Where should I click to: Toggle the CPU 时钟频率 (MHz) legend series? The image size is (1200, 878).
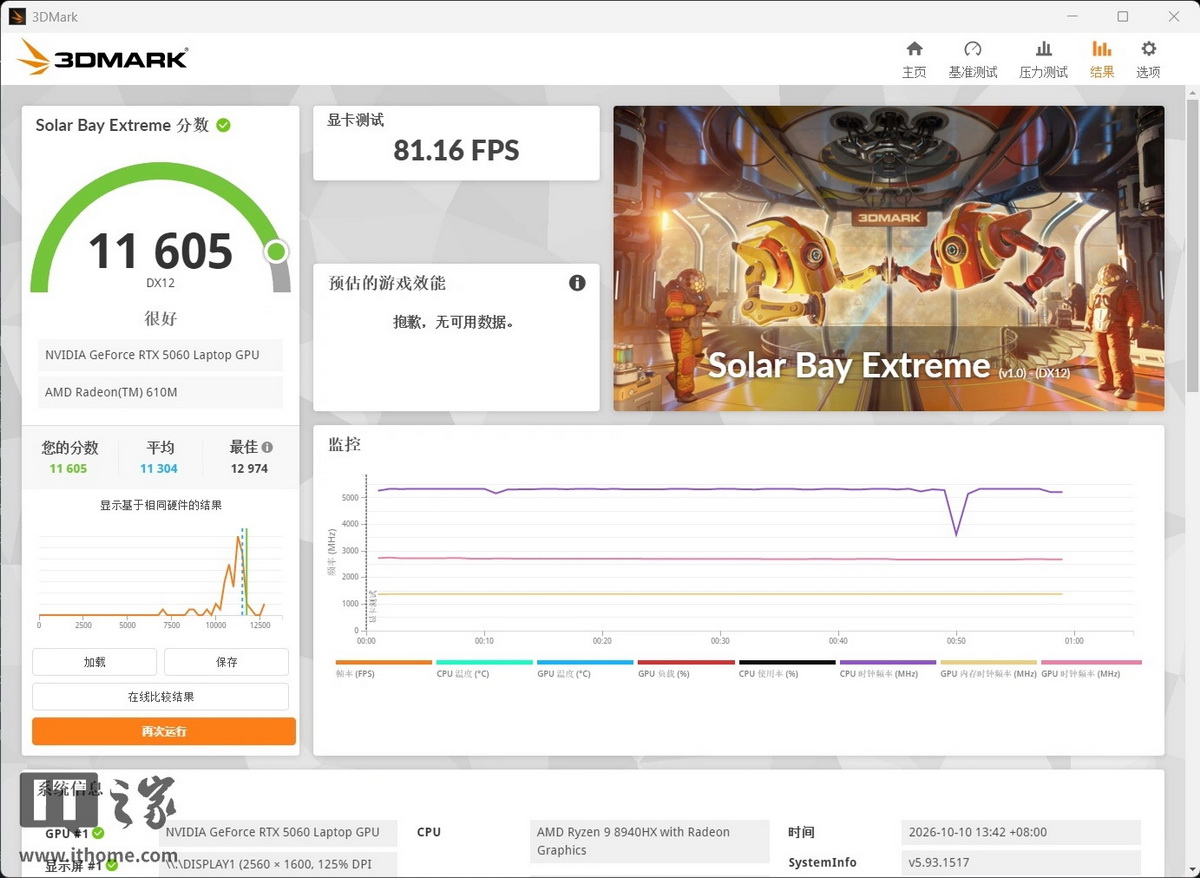888,668
